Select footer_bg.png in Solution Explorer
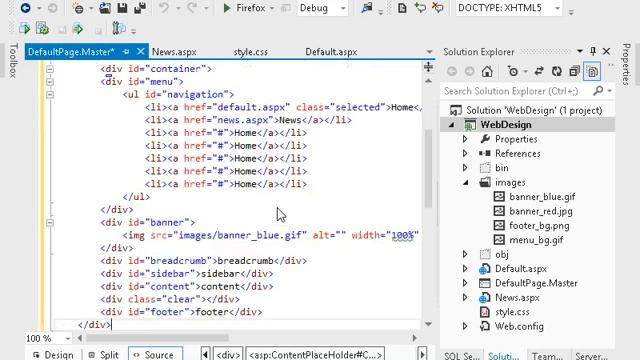 539,225
